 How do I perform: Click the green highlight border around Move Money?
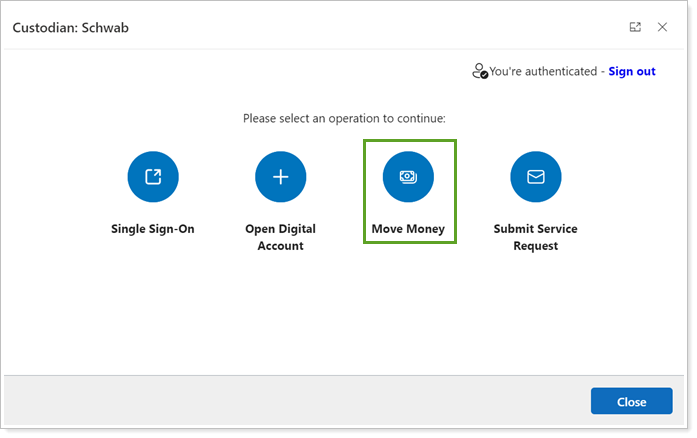coord(364,190)
